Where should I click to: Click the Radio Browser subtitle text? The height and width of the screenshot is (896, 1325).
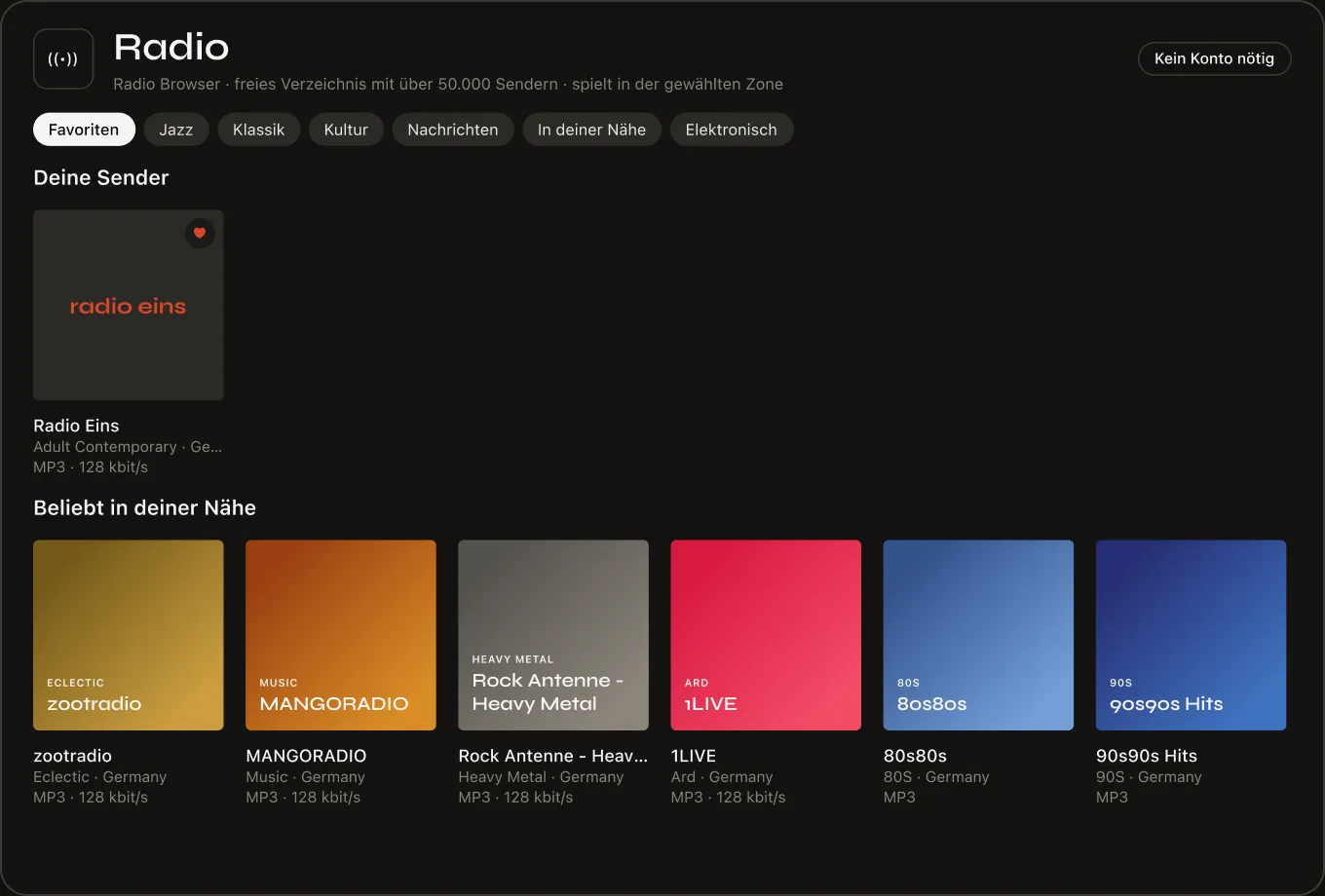(x=448, y=84)
